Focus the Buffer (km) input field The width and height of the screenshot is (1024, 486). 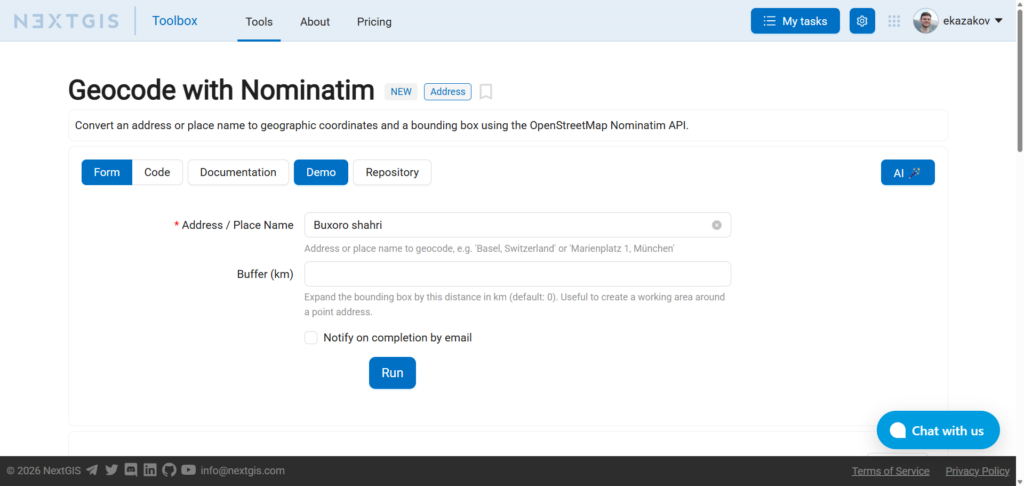pos(517,274)
